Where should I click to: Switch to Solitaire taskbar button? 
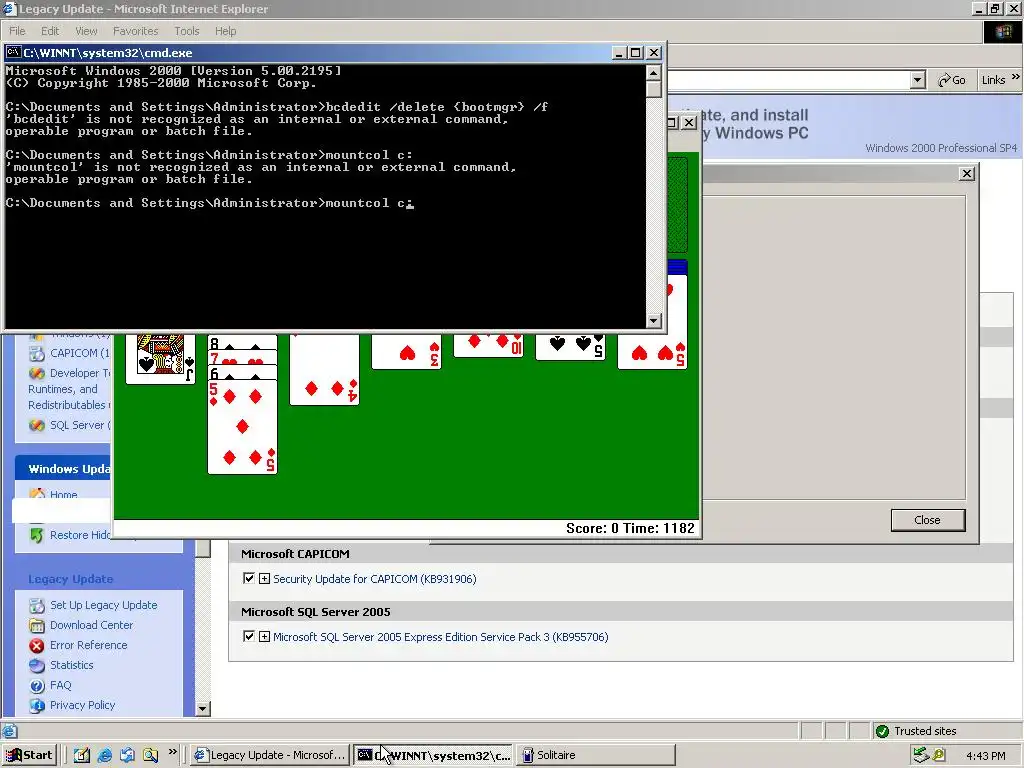pyautogui.click(x=596, y=755)
